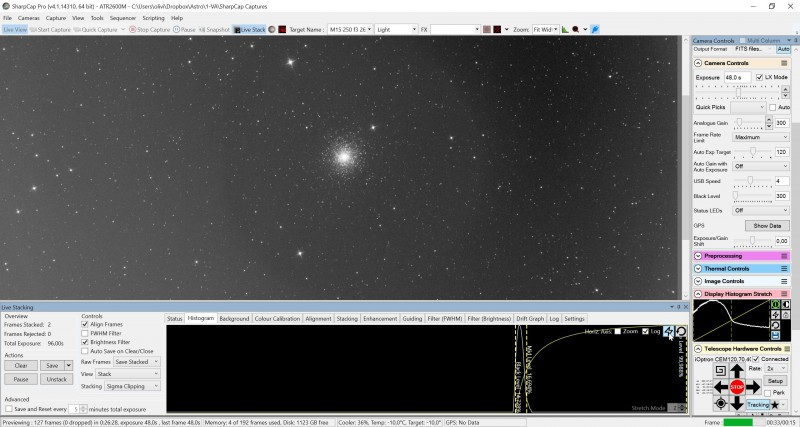Click the telescope Setup button

tap(775, 381)
